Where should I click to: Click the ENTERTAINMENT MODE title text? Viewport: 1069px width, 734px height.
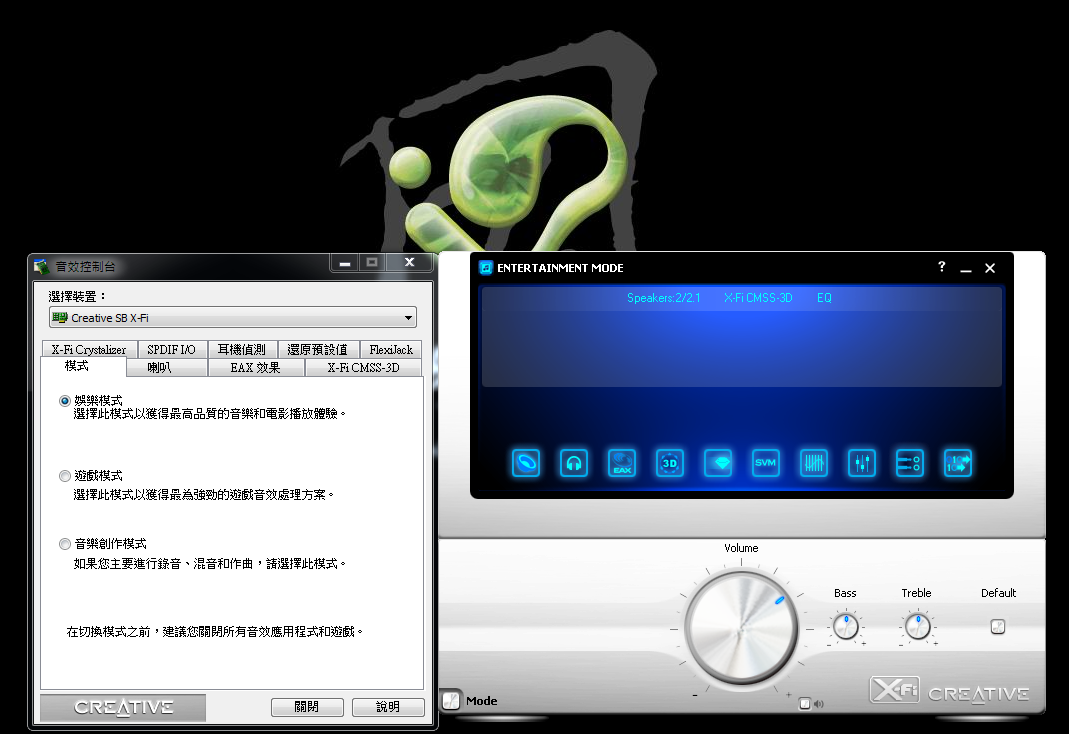click(x=560, y=268)
